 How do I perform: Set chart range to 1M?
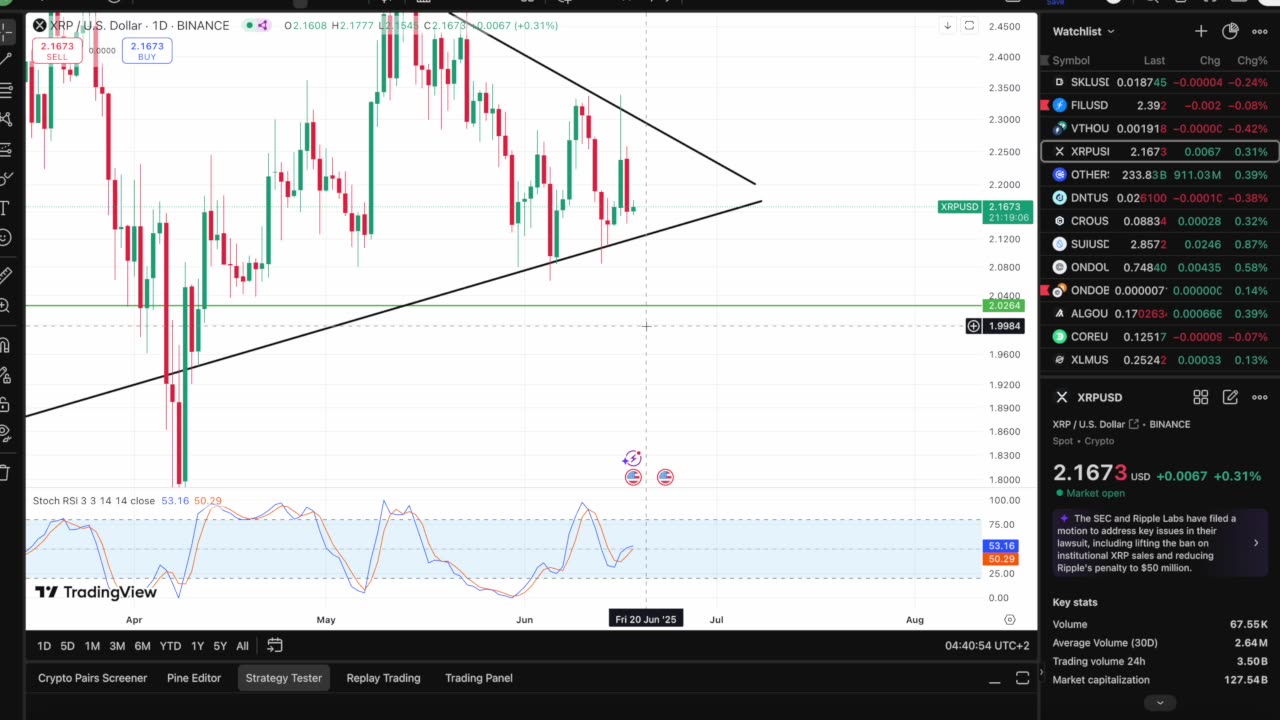[92, 646]
